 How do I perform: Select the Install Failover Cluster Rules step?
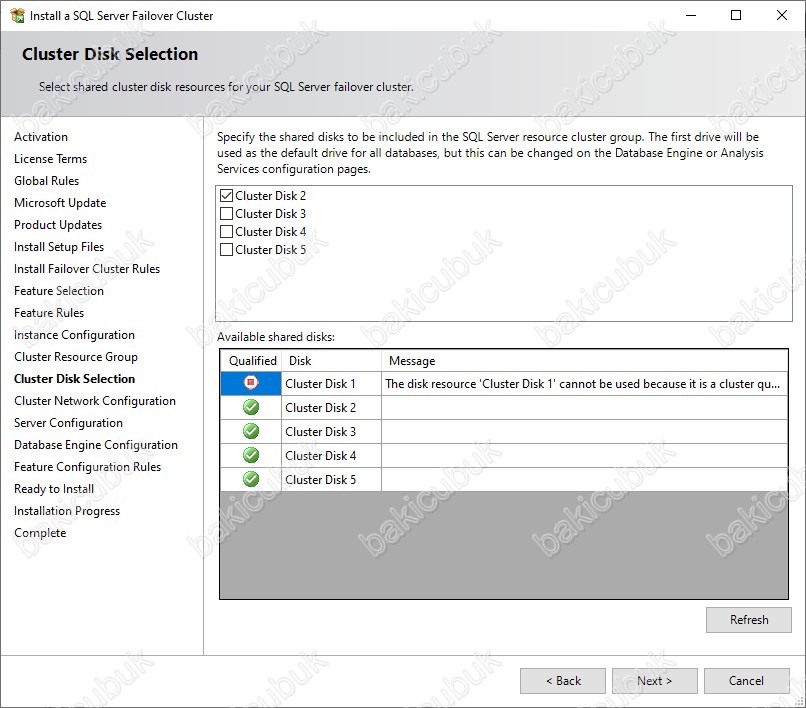point(87,269)
